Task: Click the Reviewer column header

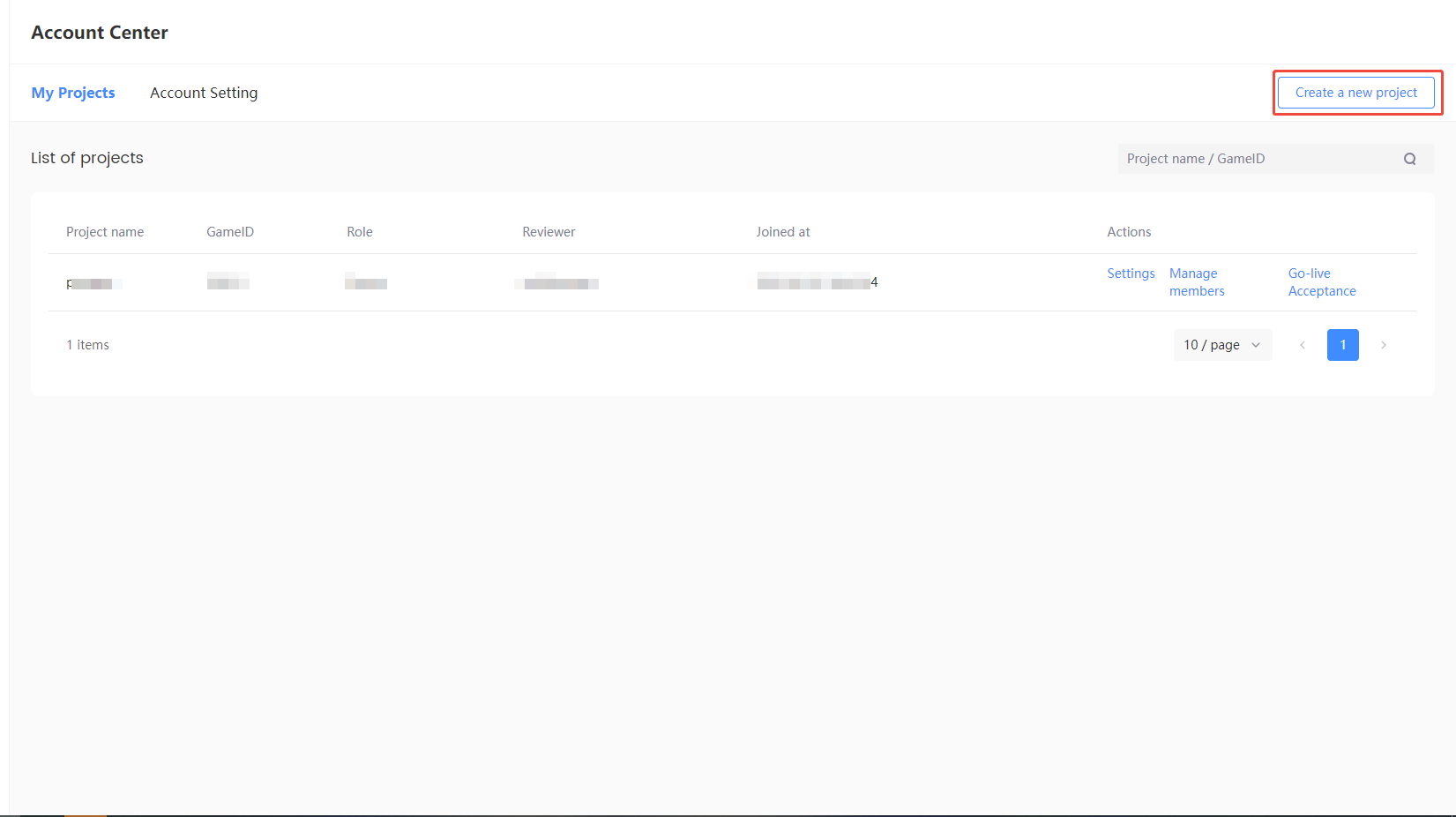Action: pos(549,232)
